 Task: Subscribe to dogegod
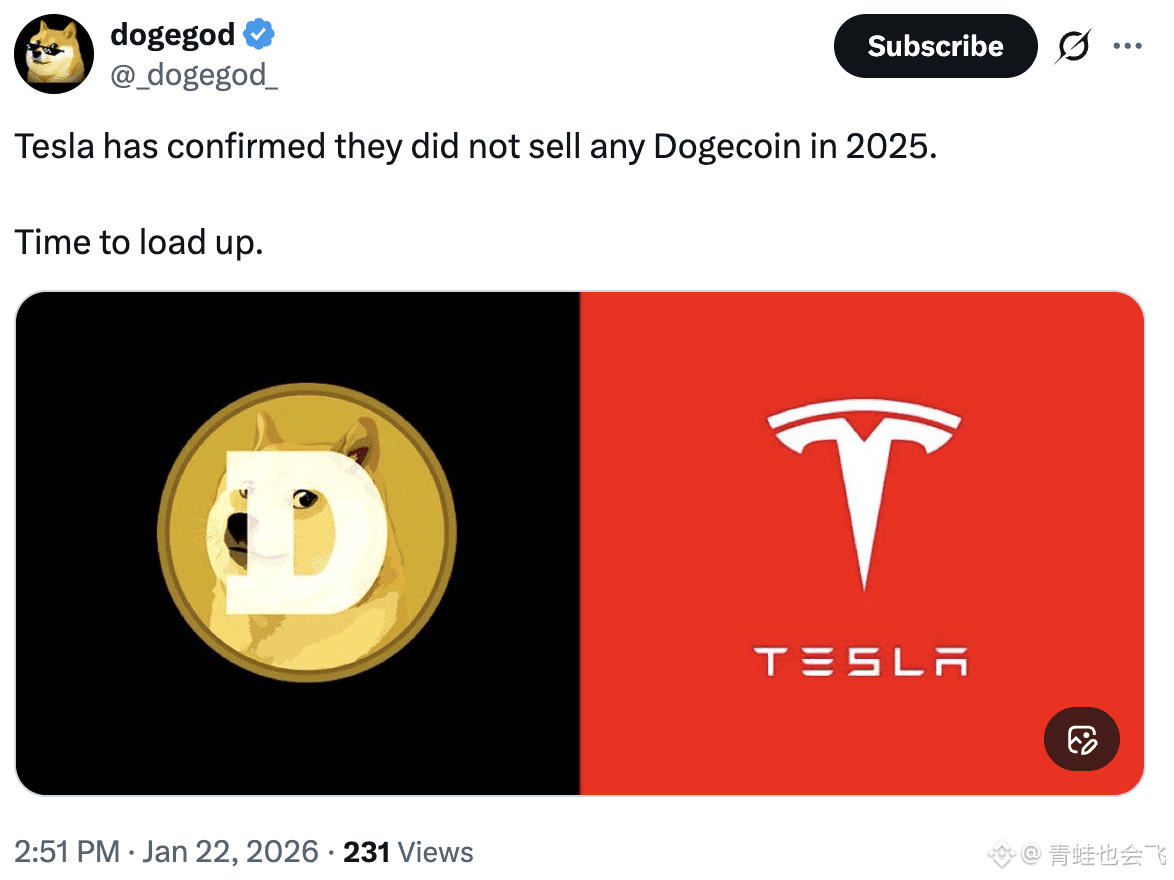pyautogui.click(x=935, y=46)
